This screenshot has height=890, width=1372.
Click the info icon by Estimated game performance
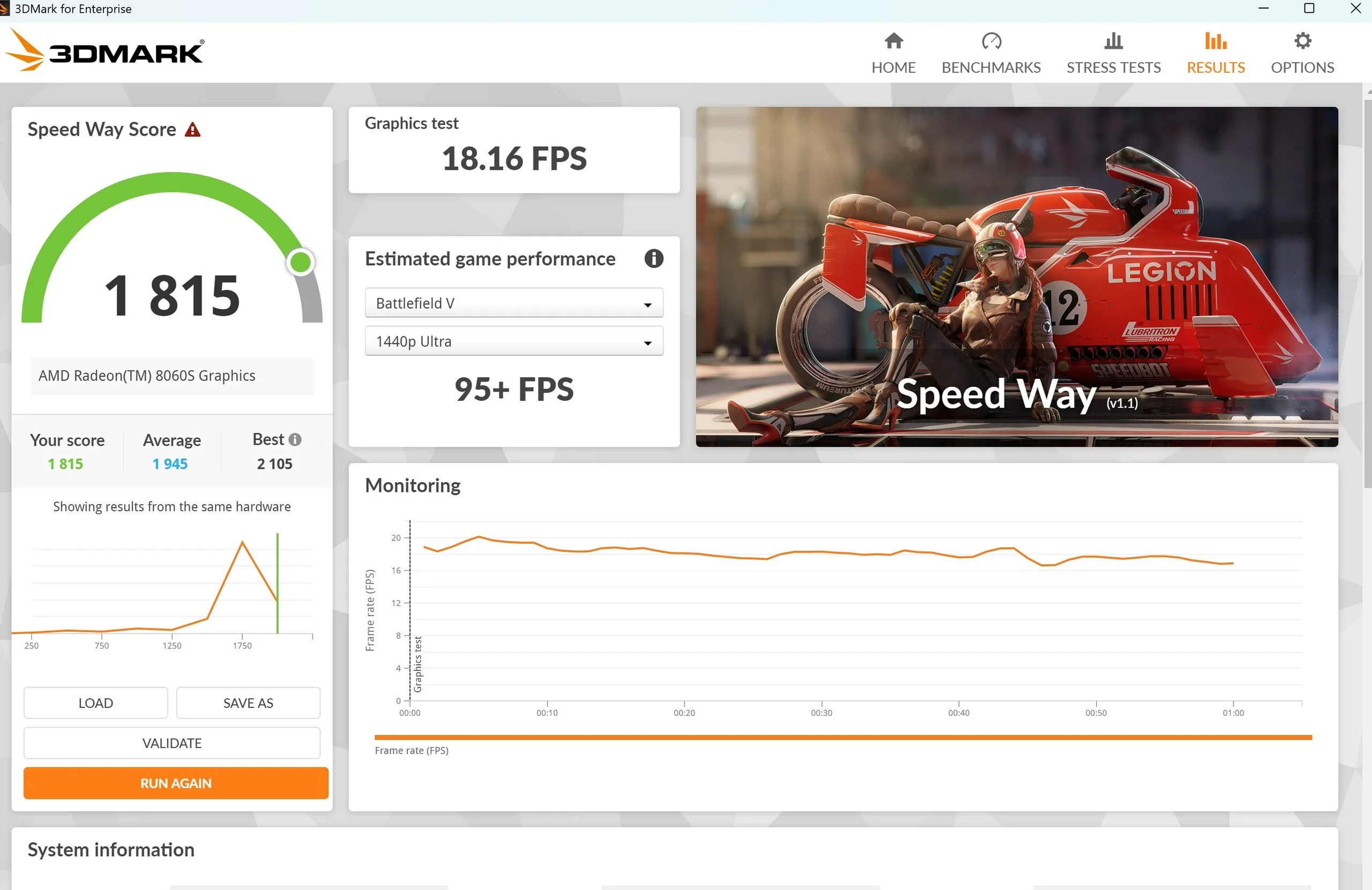pos(653,259)
